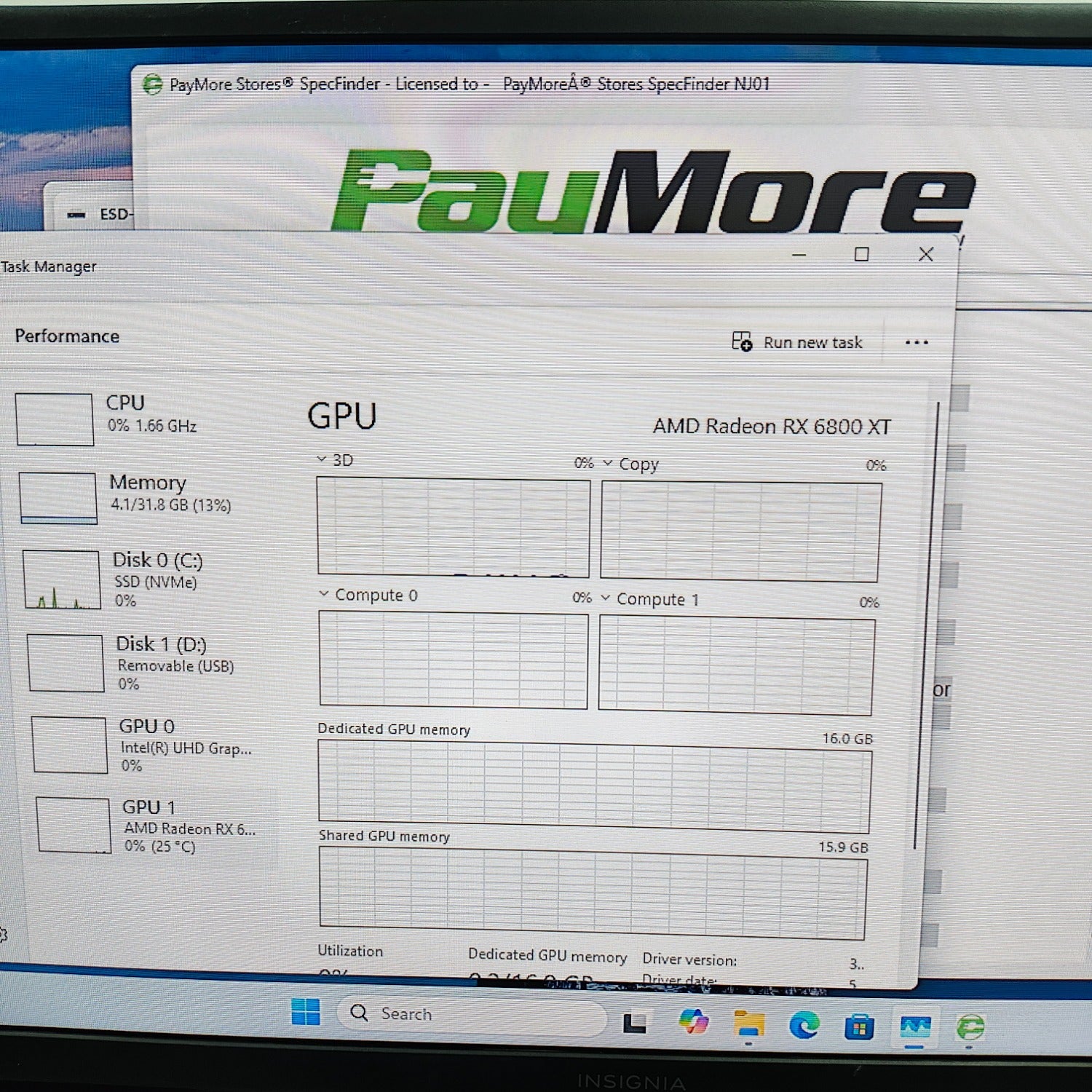Image resolution: width=1092 pixels, height=1092 pixels.
Task: Click the GPU 1 mini graph thumbnail
Action: (x=73, y=825)
